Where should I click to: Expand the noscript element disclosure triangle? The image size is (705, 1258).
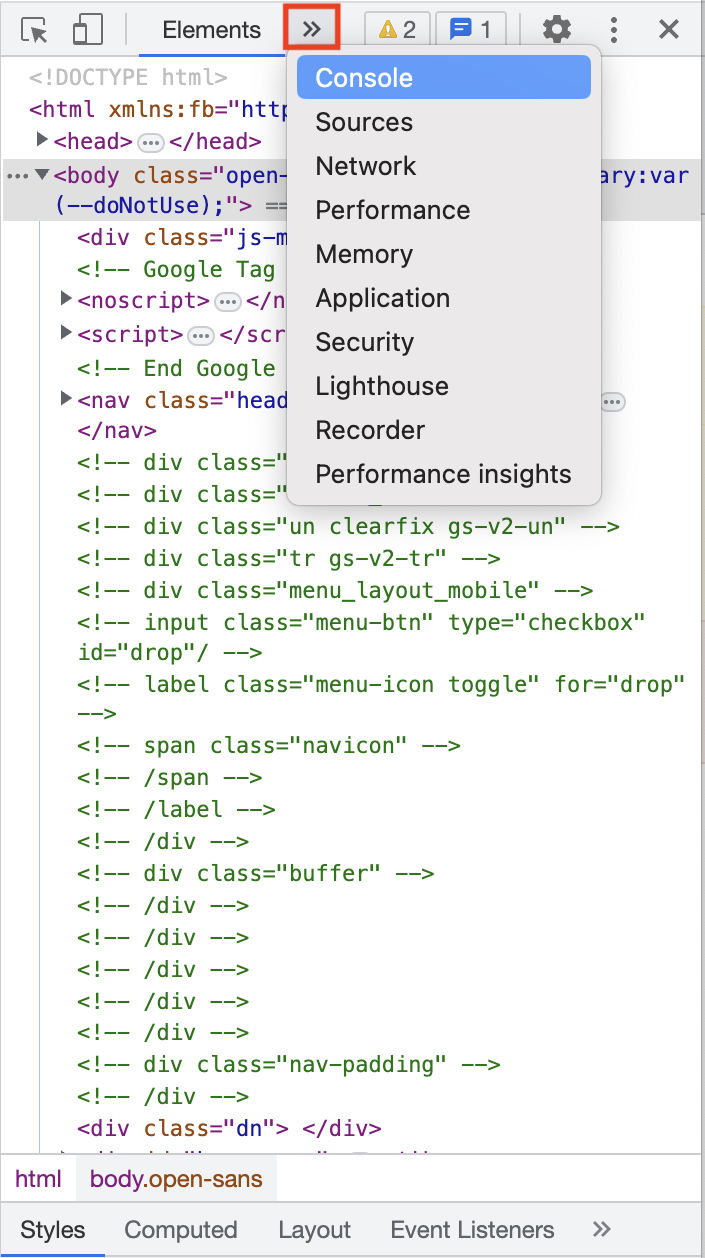click(65, 300)
